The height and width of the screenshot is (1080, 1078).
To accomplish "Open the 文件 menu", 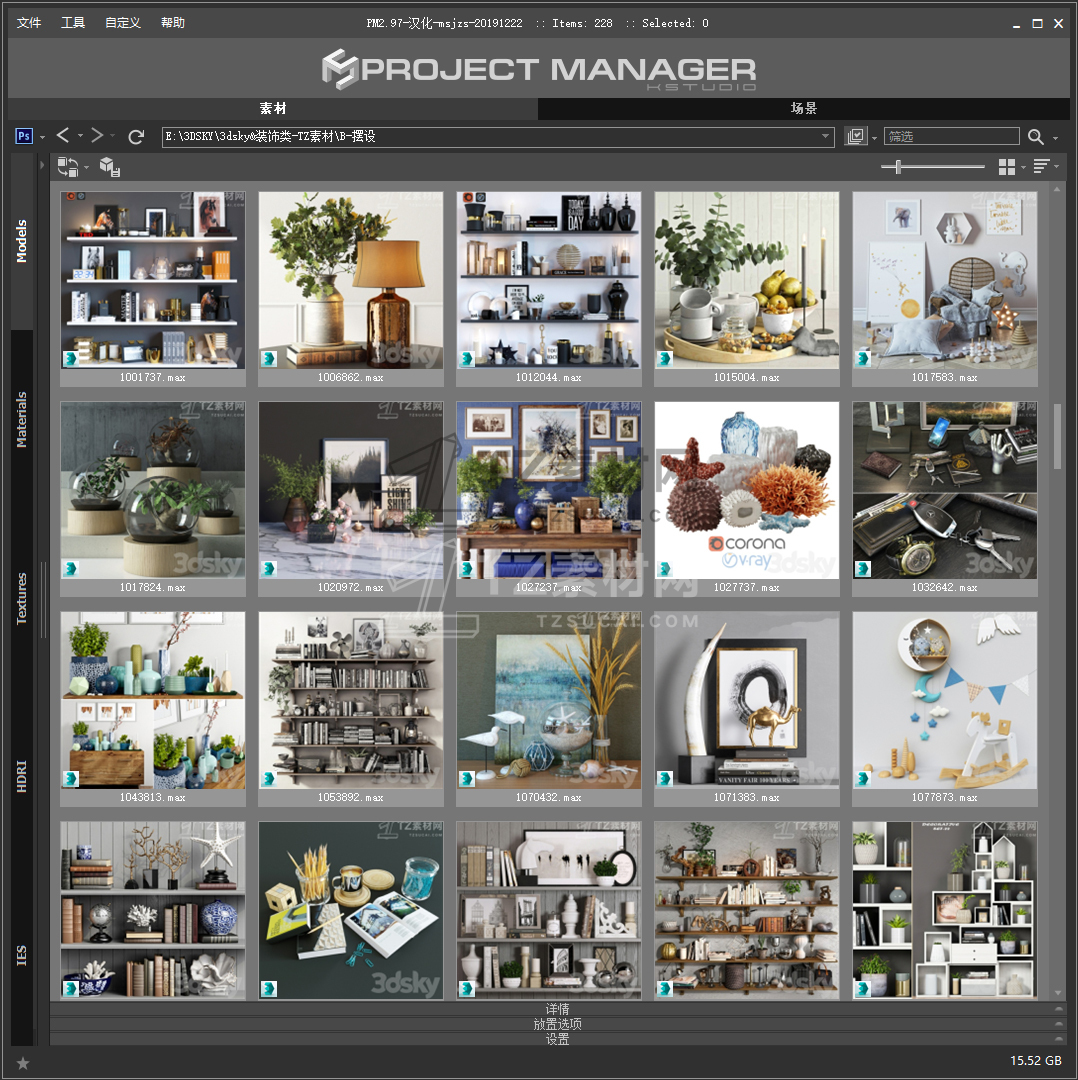I will click(x=29, y=23).
